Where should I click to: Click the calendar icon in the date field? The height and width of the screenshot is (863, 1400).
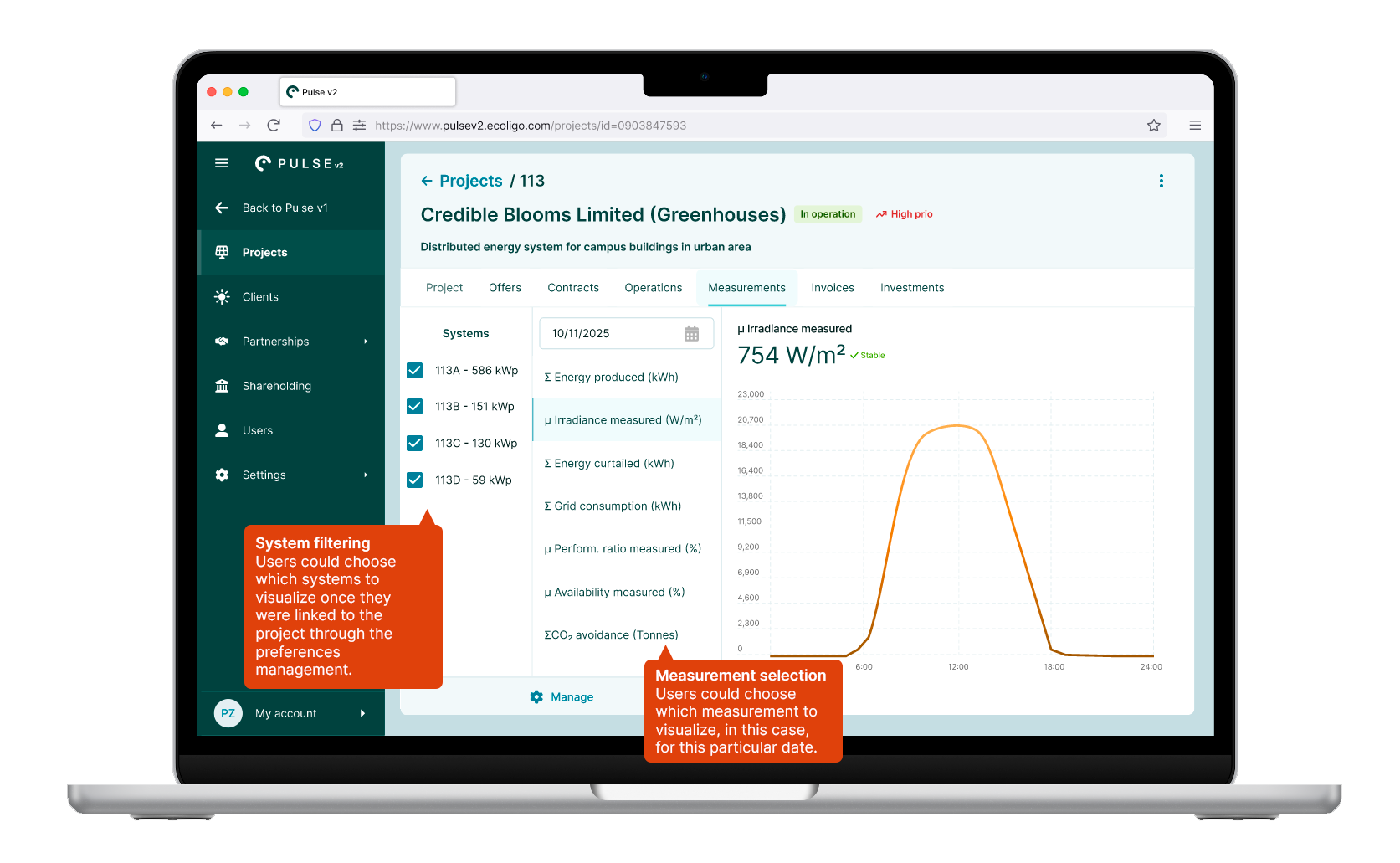click(x=691, y=333)
